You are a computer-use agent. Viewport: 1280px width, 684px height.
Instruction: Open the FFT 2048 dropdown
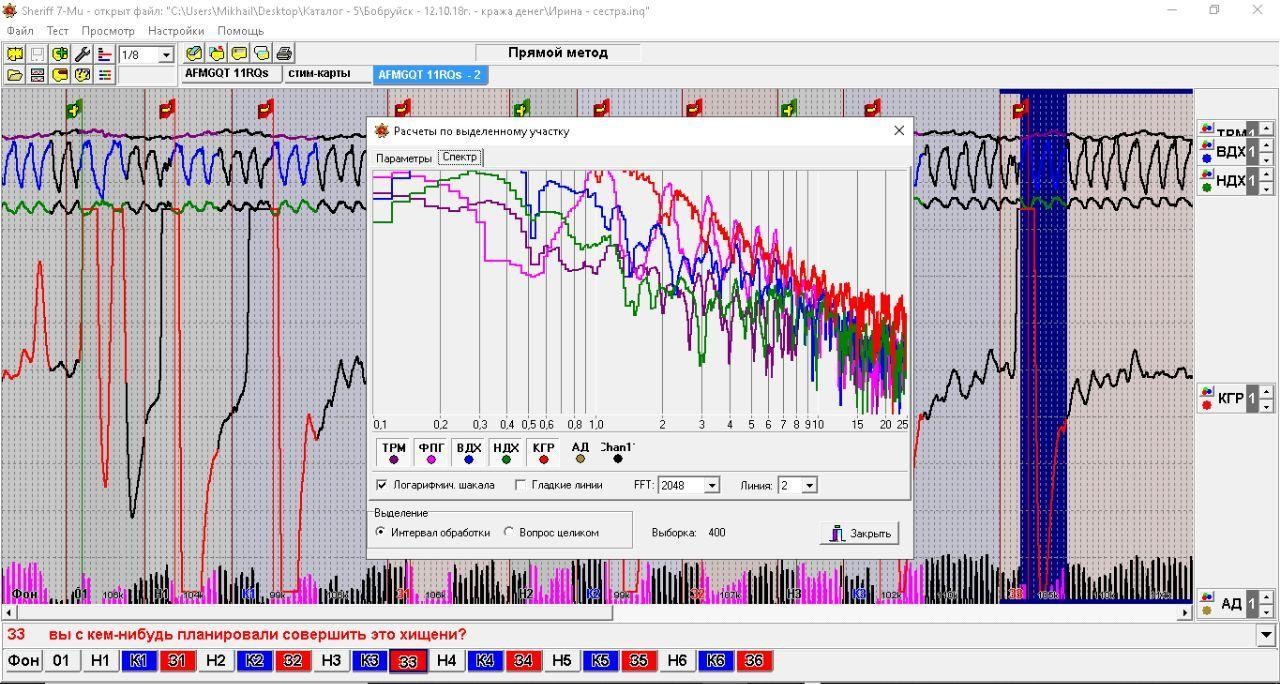coord(711,485)
